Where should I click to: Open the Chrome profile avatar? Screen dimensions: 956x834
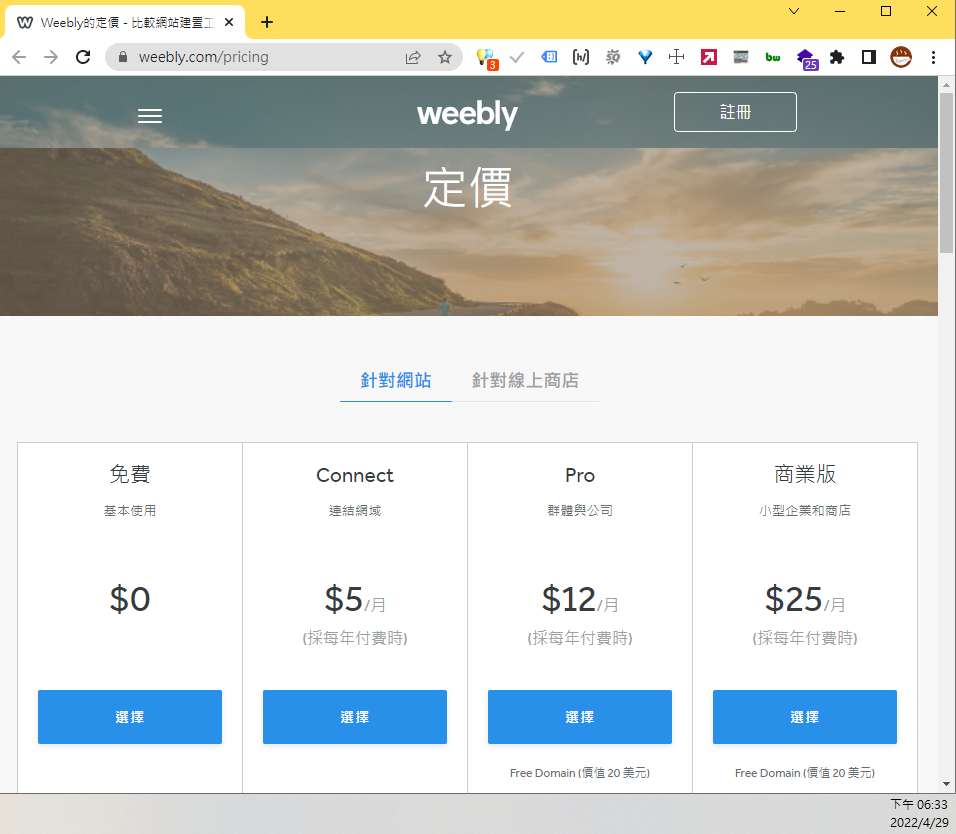tap(901, 57)
